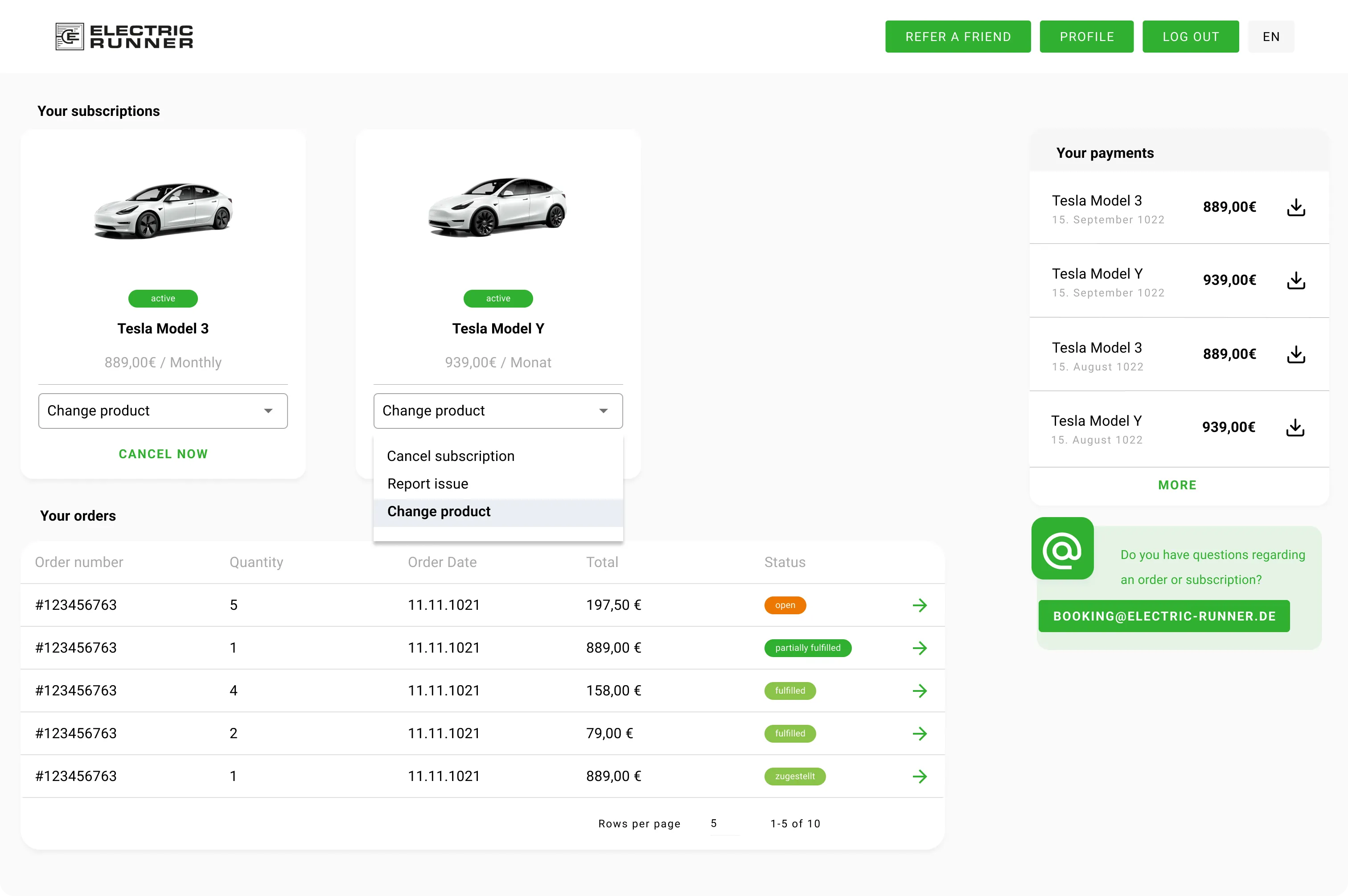Viewport: 1348px width, 896px height.
Task: Log out of the account
Action: 1190,37
